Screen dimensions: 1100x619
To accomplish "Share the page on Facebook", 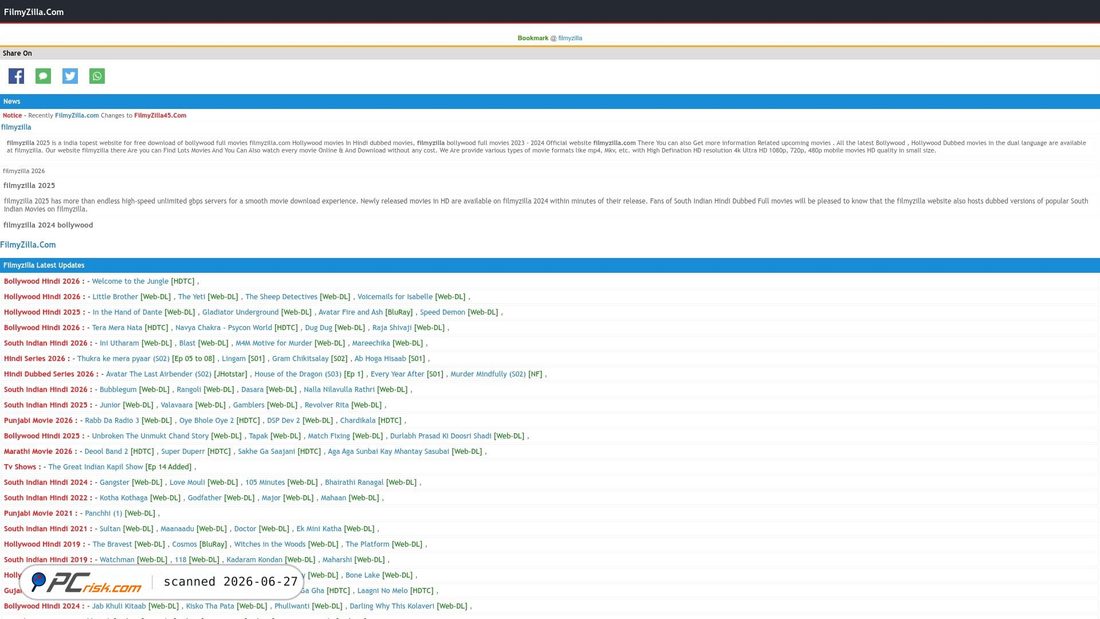I will point(16,76).
